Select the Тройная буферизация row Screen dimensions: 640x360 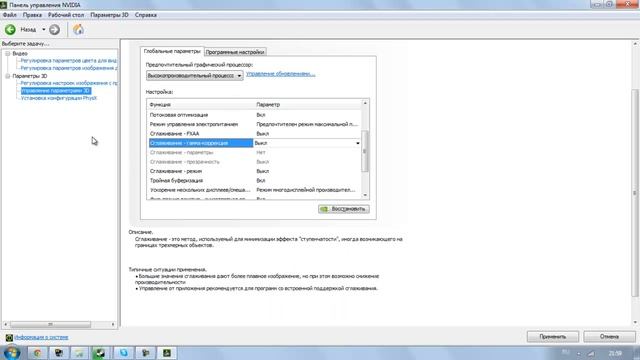255,181
